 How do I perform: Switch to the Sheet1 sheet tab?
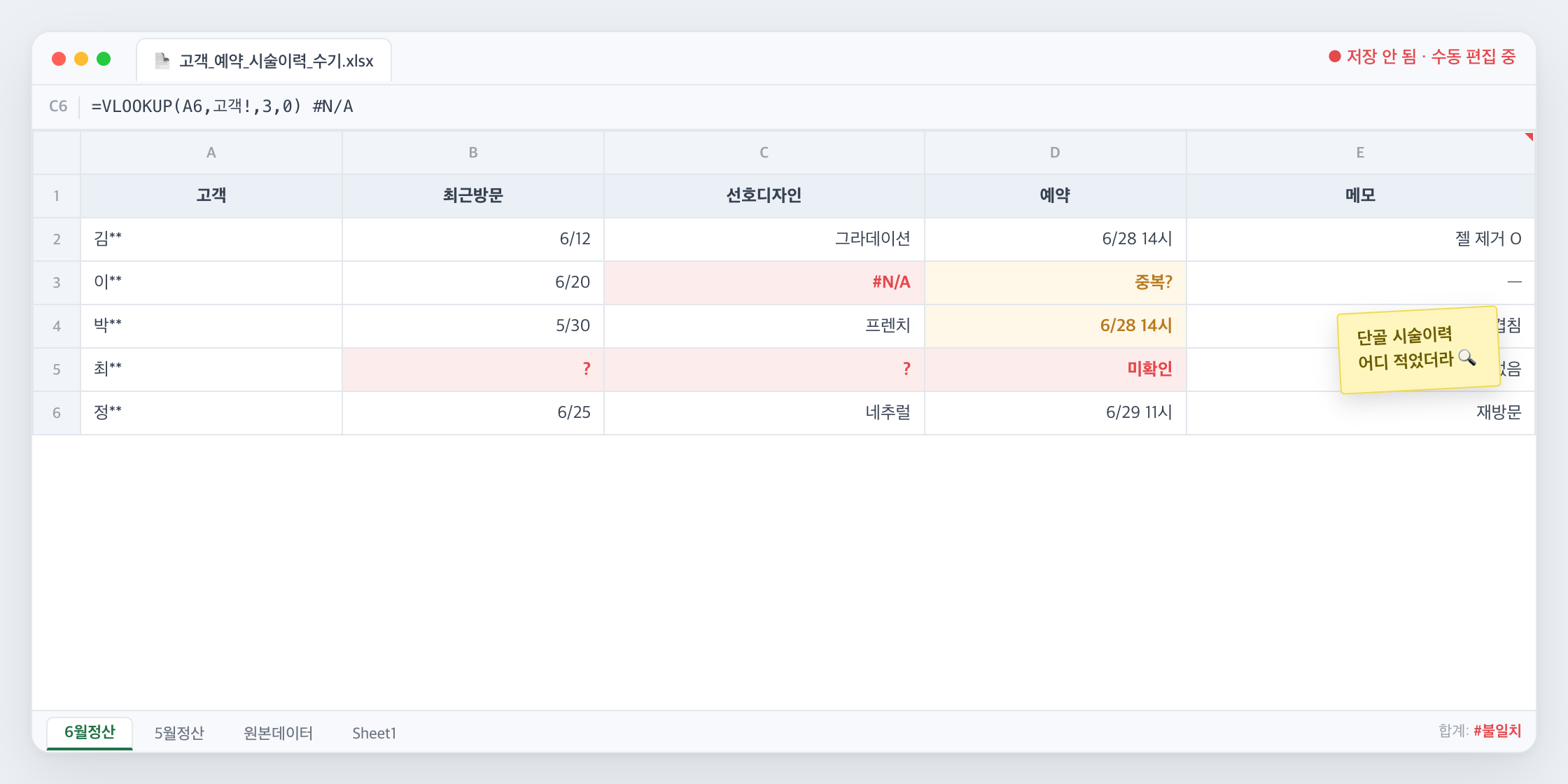pyautogui.click(x=374, y=733)
